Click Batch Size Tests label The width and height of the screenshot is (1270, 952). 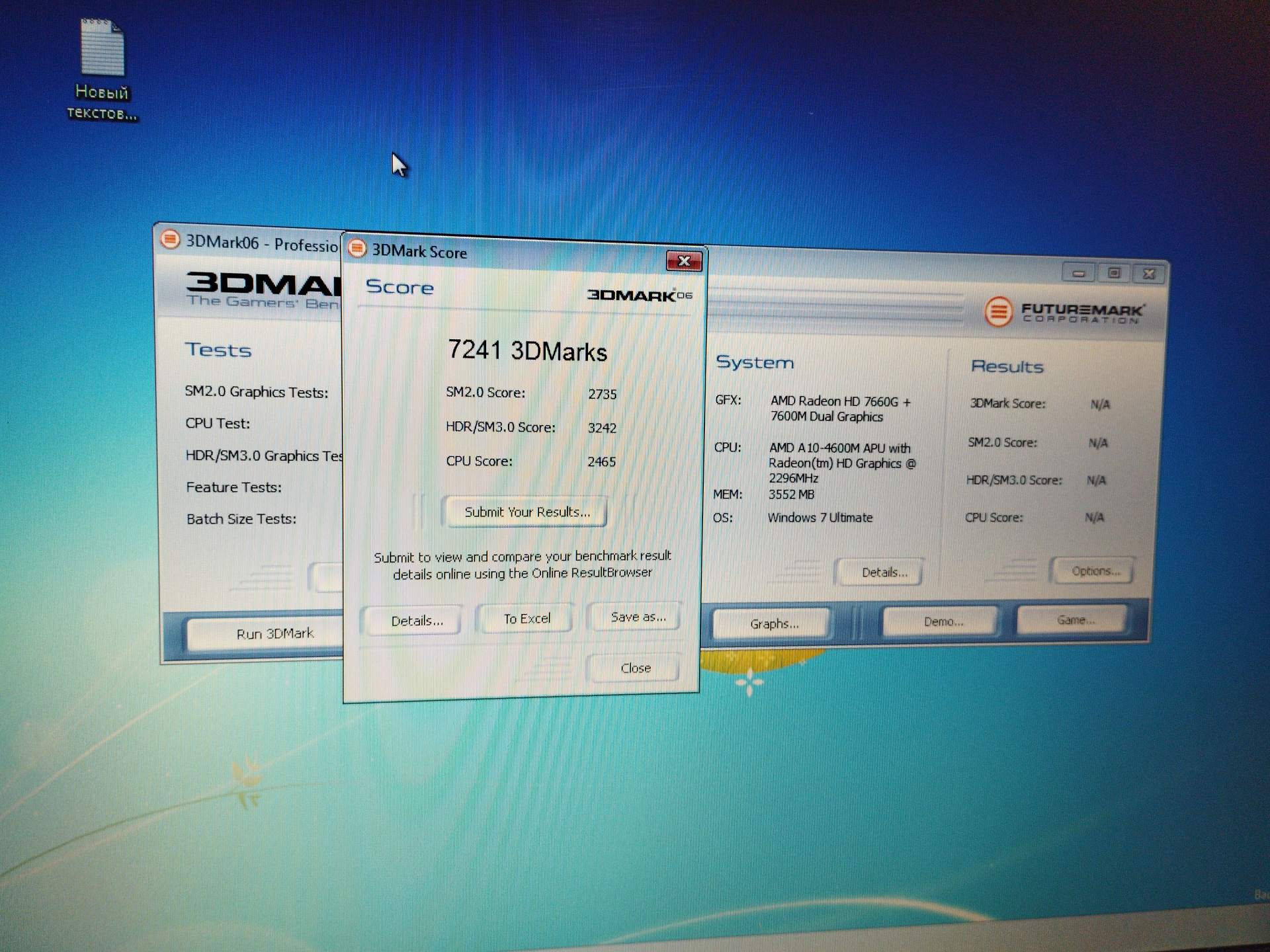click(x=241, y=519)
